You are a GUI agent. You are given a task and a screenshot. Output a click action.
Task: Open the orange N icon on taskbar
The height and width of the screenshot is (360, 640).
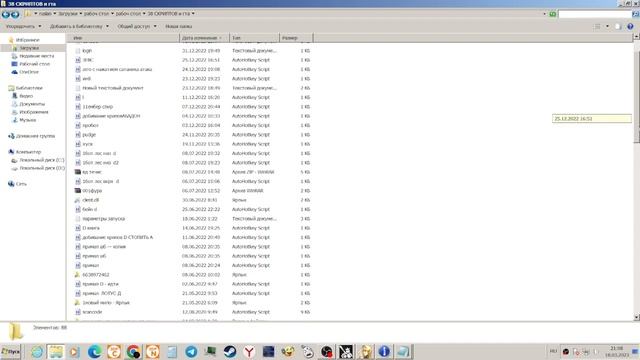click(153, 351)
